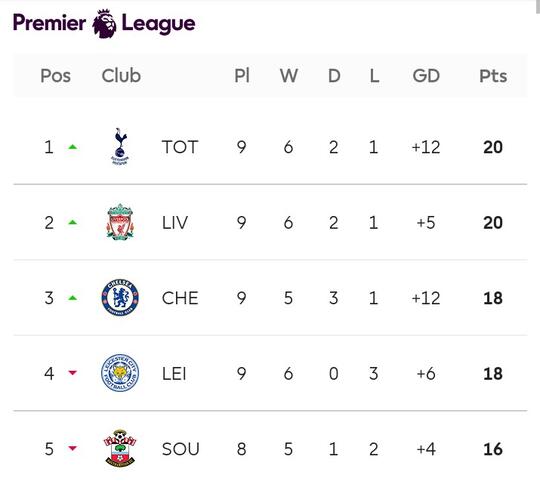
Task: Click the red down arrow beside position 5
Action: pos(72,448)
